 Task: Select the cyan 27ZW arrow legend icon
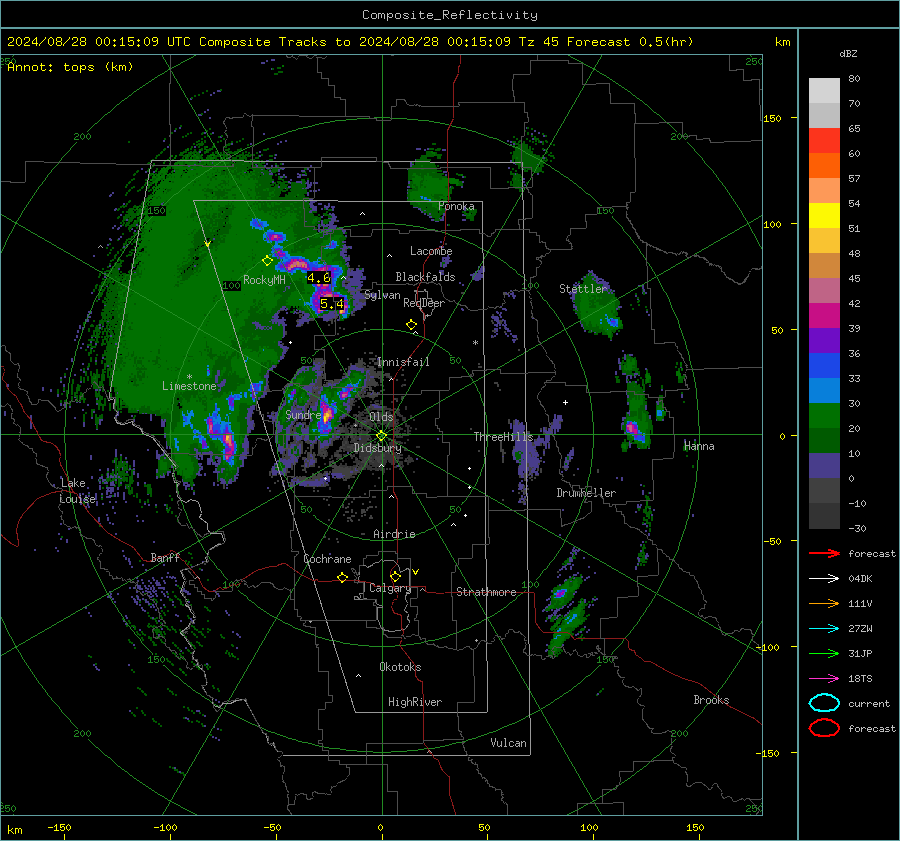pyautogui.click(x=824, y=629)
